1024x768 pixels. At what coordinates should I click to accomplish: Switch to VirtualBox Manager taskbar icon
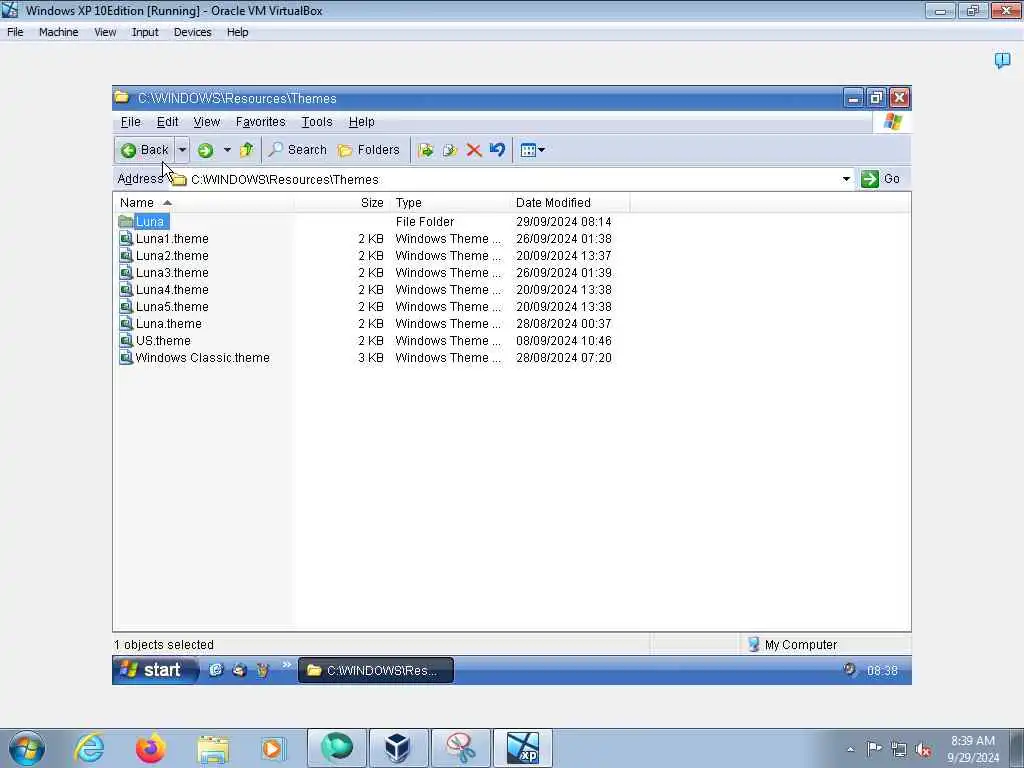pyautogui.click(x=397, y=748)
